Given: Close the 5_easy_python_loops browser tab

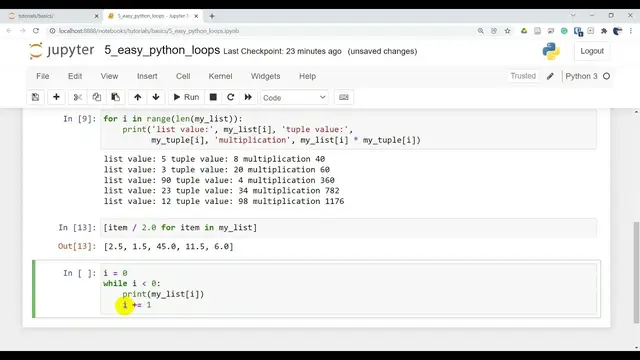Looking at the screenshot, I should 196,16.
